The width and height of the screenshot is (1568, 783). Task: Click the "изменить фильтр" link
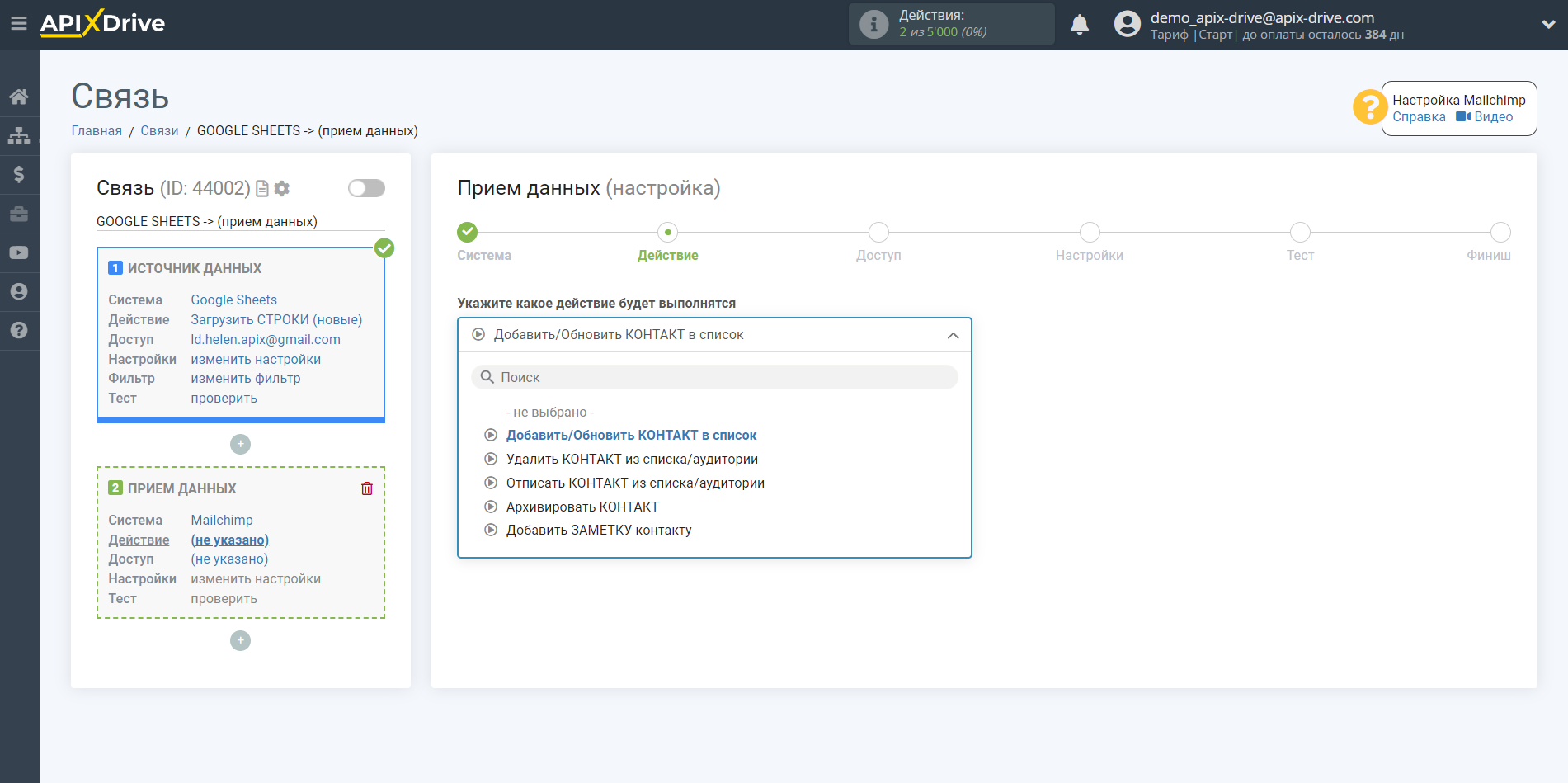coord(246,378)
